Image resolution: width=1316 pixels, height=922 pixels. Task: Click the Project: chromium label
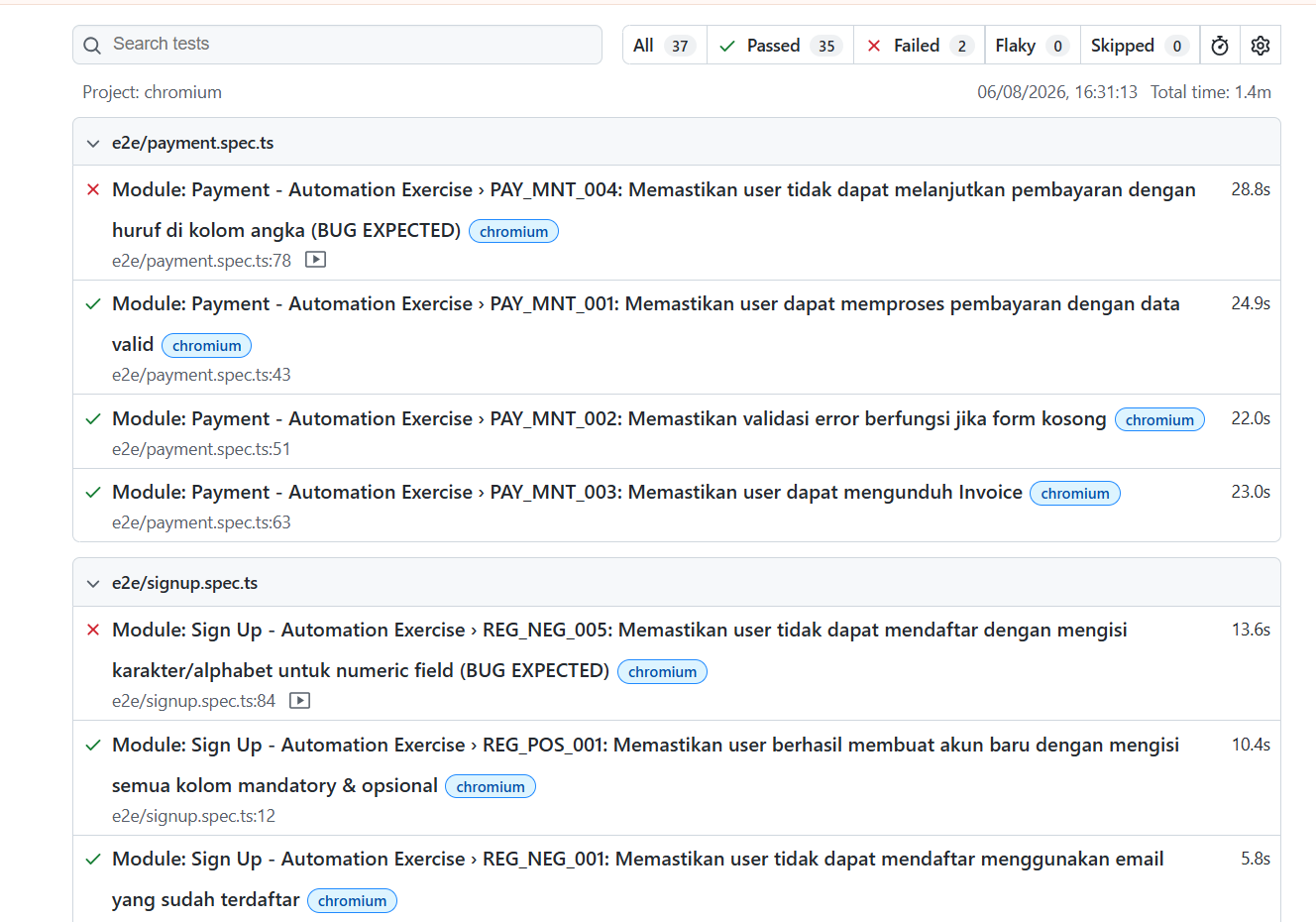pyautogui.click(x=152, y=92)
